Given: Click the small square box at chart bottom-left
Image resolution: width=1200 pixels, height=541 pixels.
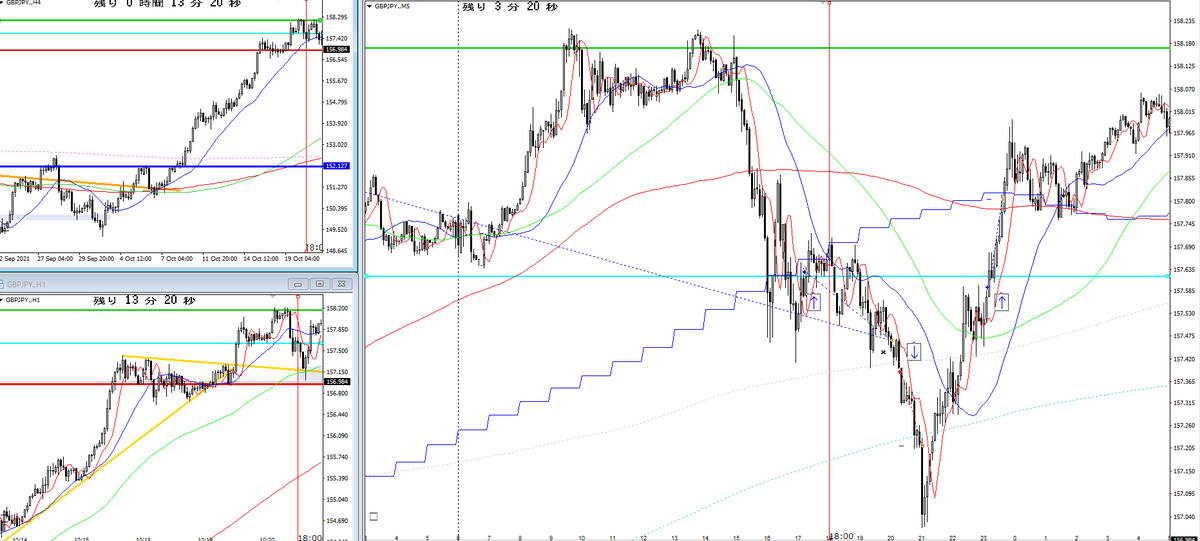Looking at the screenshot, I should click(374, 516).
